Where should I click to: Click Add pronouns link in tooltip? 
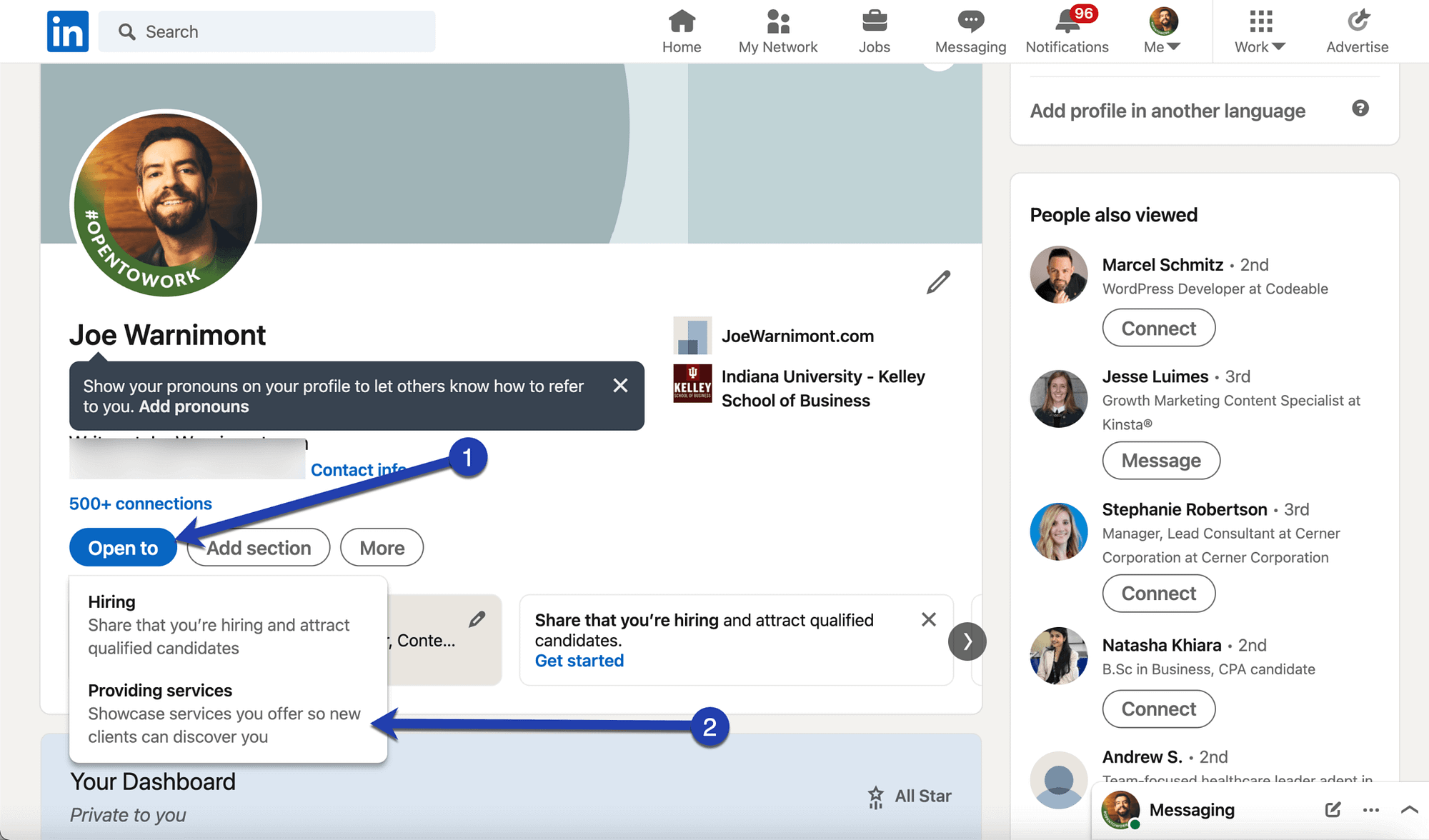coord(194,406)
